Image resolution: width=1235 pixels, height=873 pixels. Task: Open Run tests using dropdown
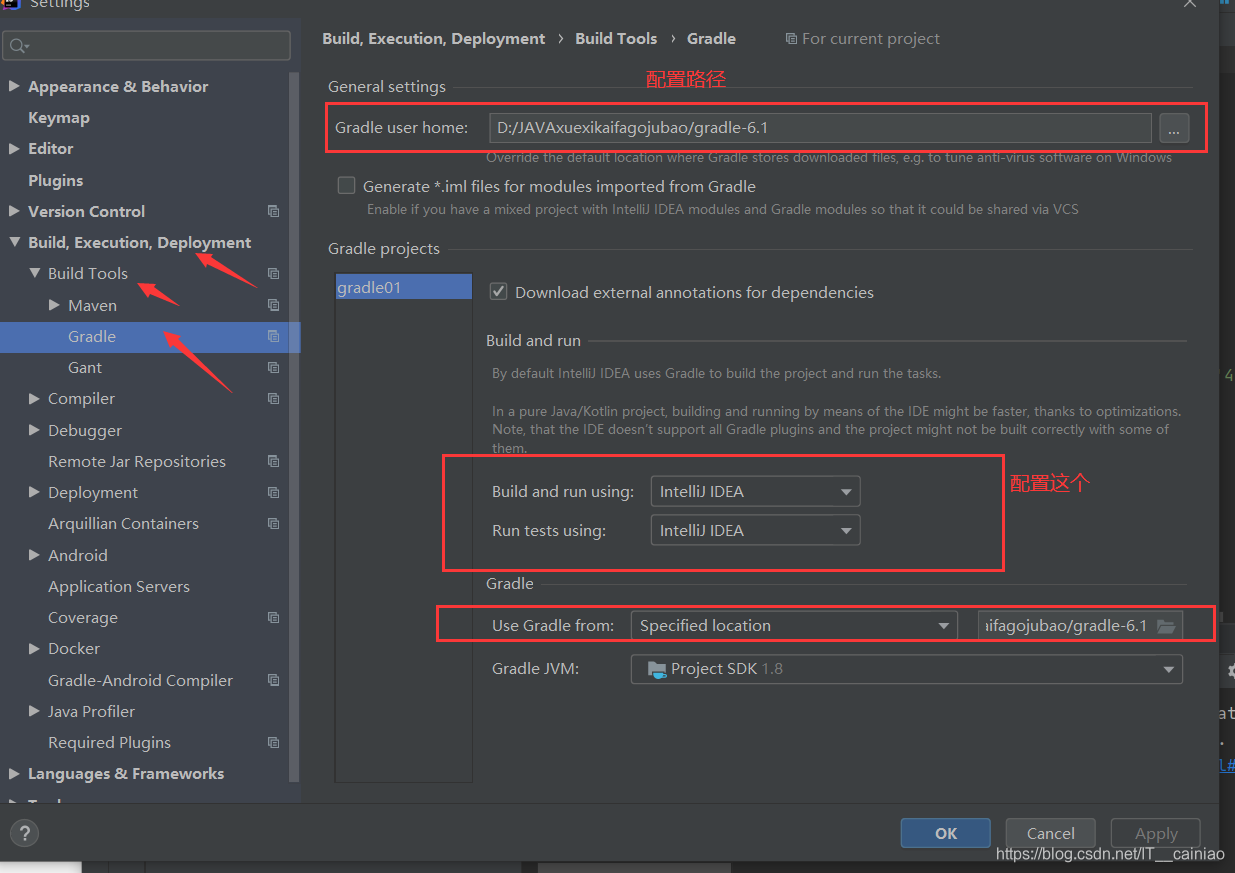click(755, 530)
